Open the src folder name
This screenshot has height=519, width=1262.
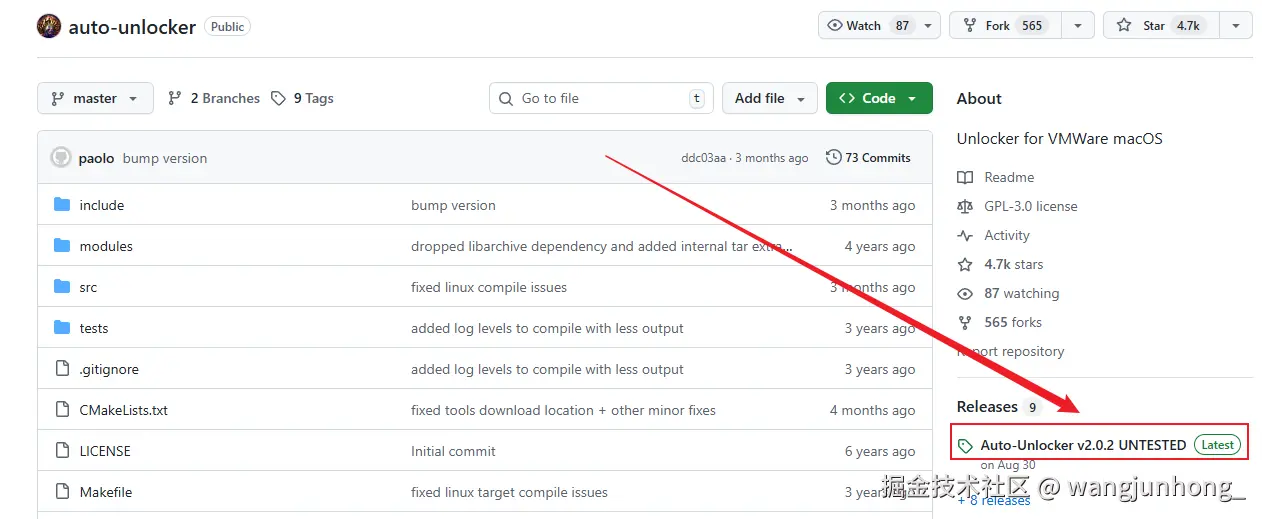point(88,287)
